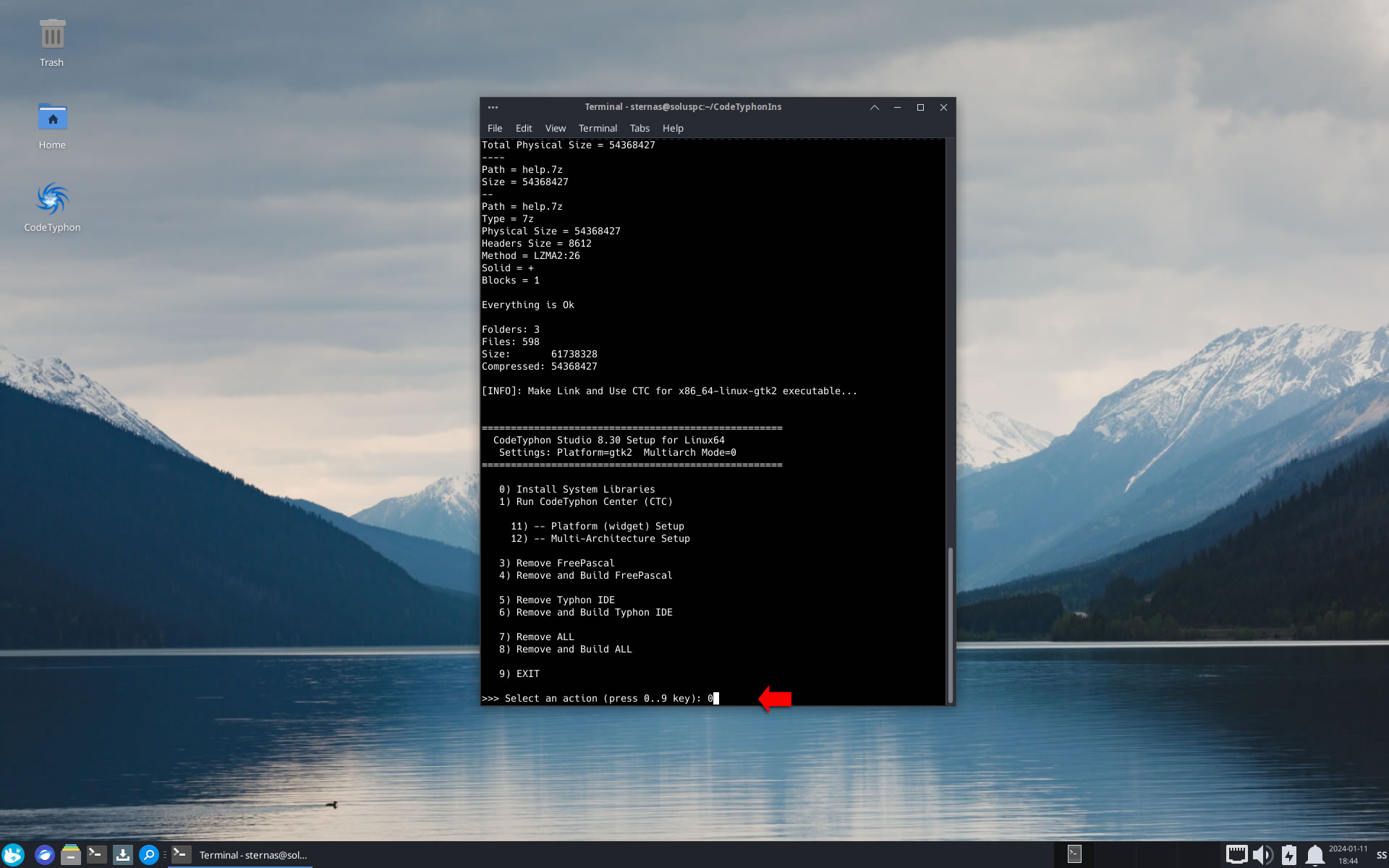Open the View menu in Terminal

[x=556, y=128]
